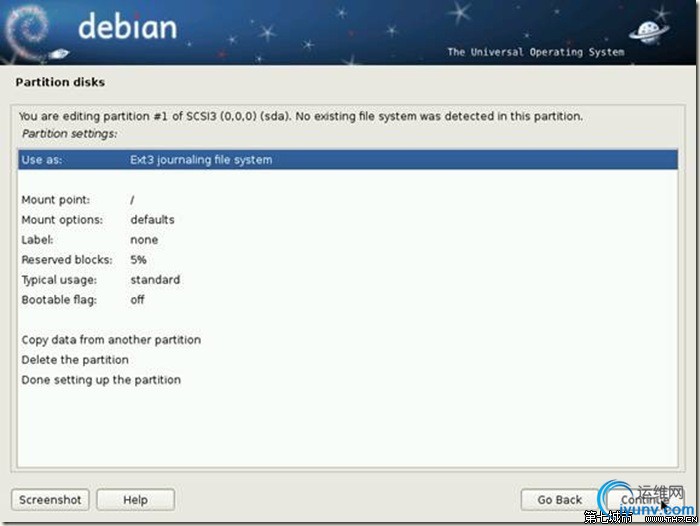
Task: Toggle the 'Bootable flag: off' setting
Action: tap(348, 300)
